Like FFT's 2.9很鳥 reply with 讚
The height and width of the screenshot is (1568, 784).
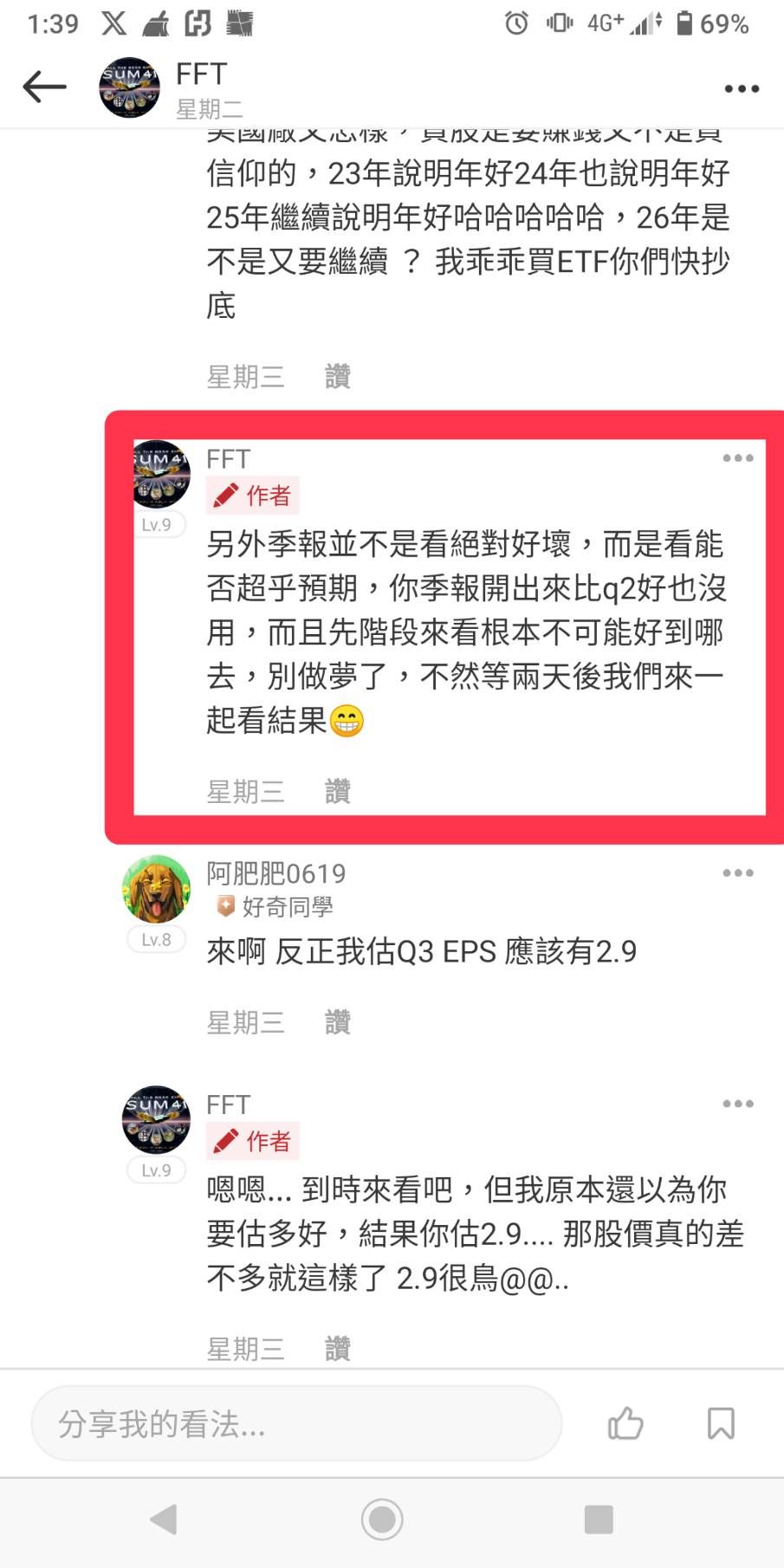click(x=338, y=1349)
